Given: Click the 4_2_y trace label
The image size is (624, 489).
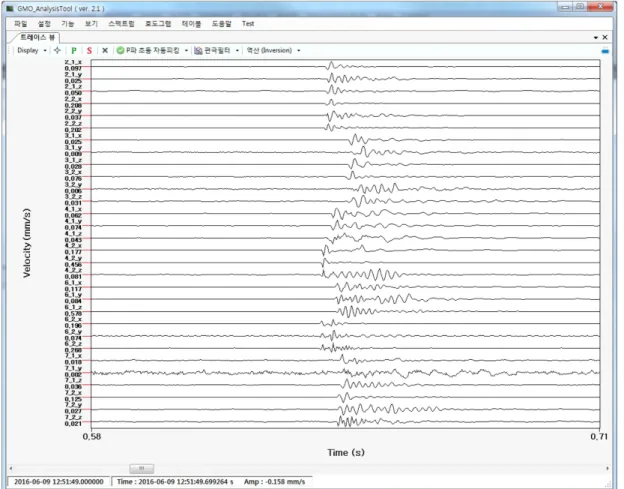Looking at the screenshot, I should (x=73, y=258).
